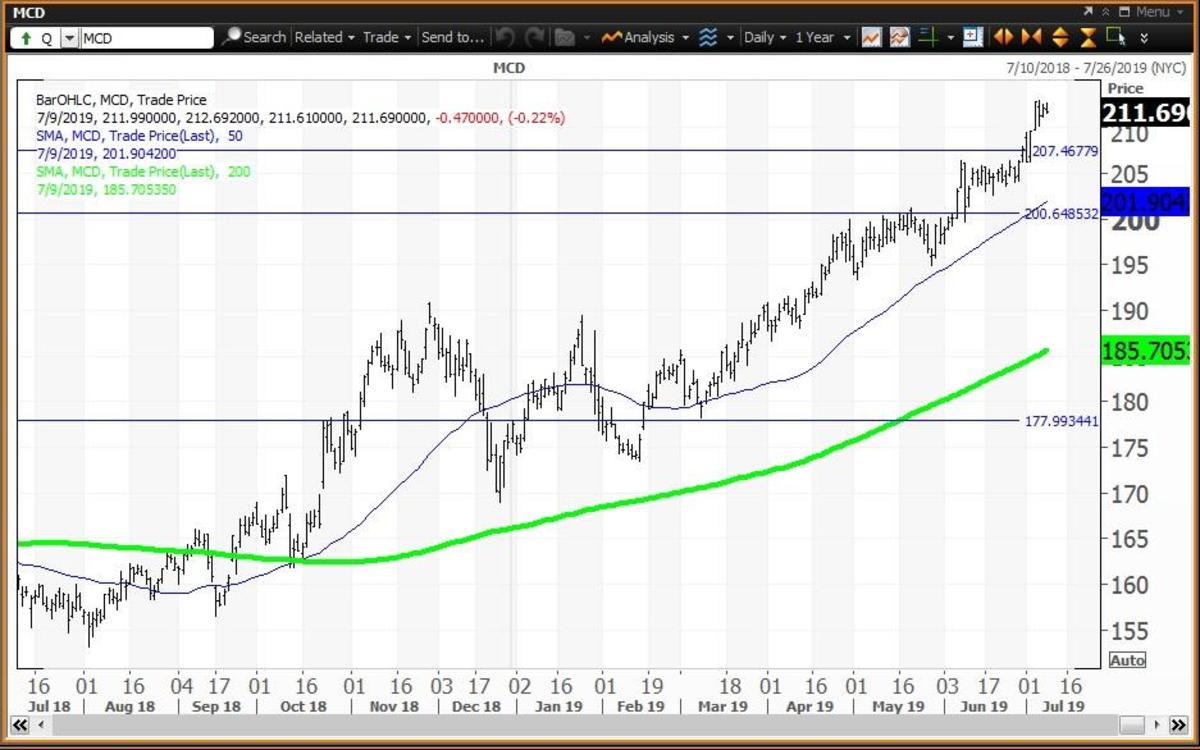Click the redo arrow icon
Viewport: 1200px width, 750px height.
534,37
